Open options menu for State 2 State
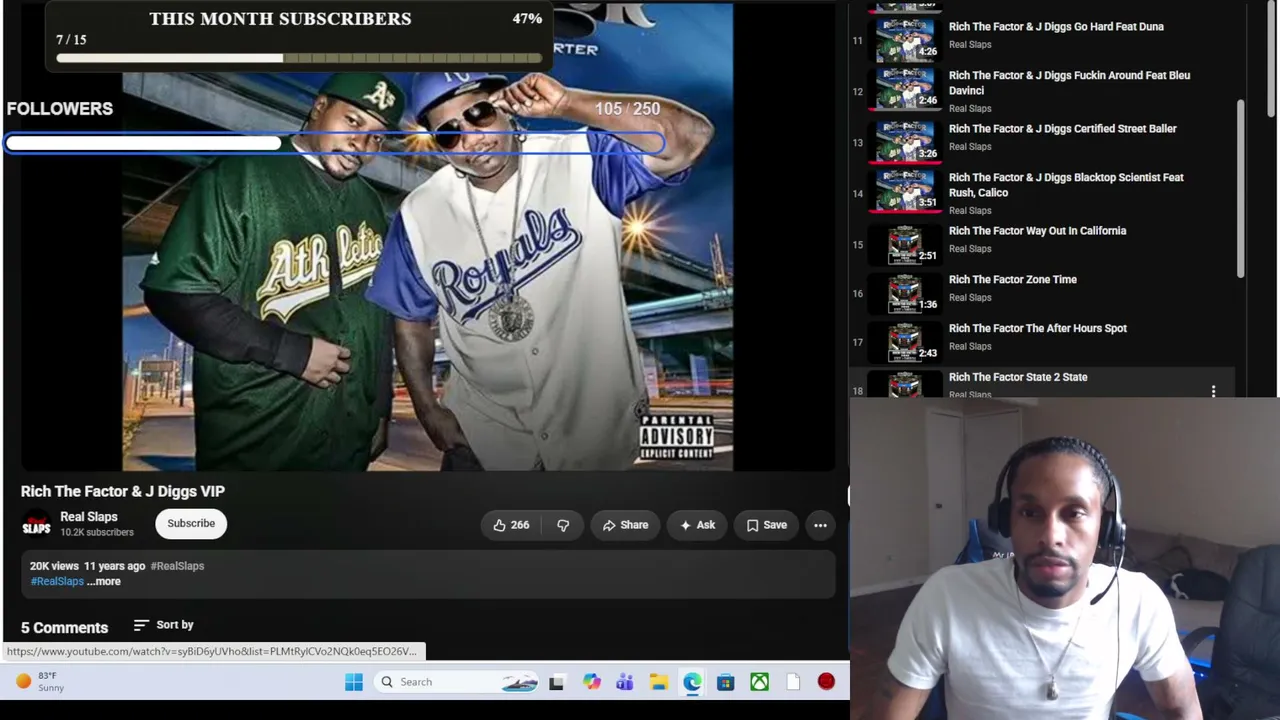 tap(1213, 391)
